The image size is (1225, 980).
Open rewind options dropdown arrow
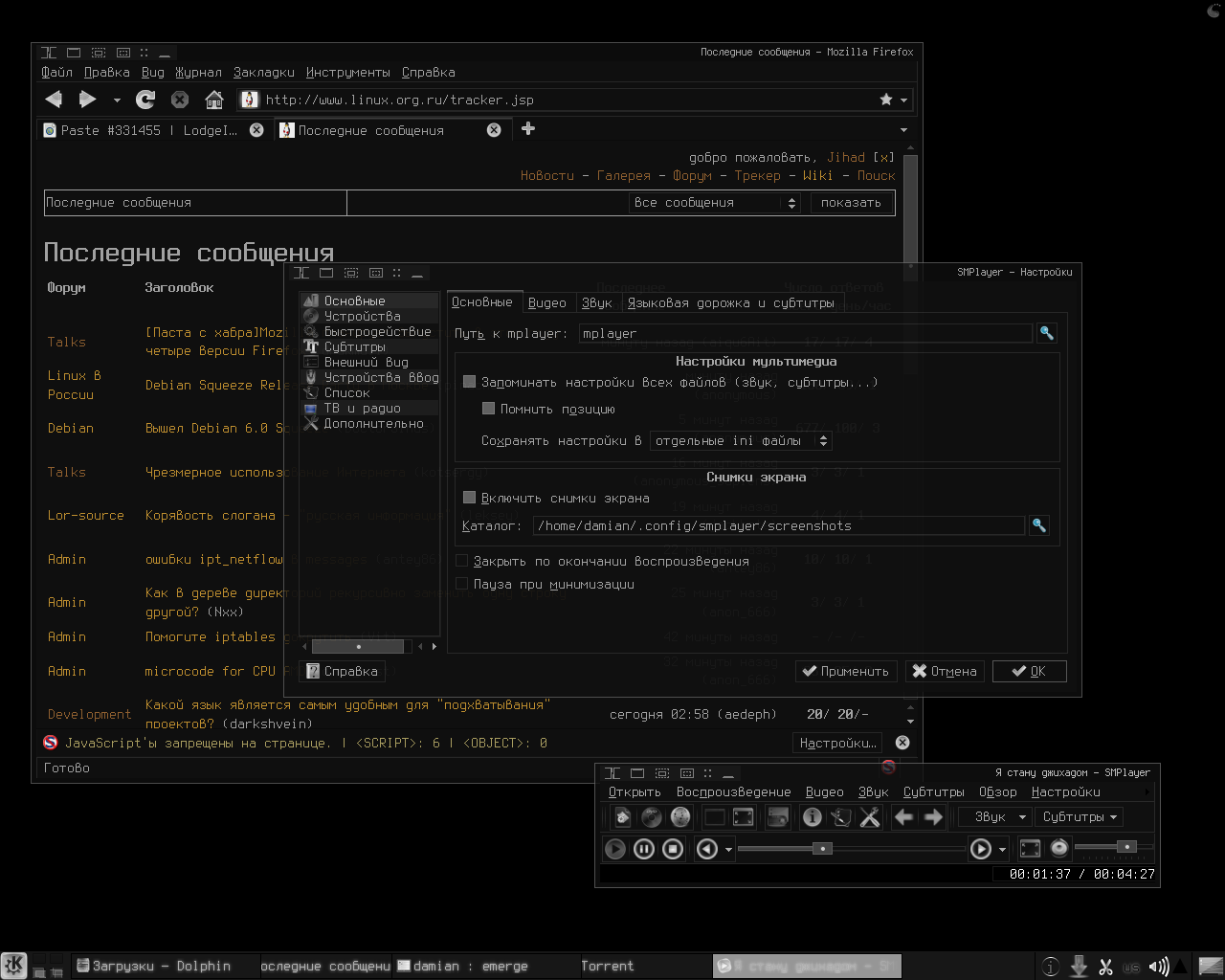729,849
